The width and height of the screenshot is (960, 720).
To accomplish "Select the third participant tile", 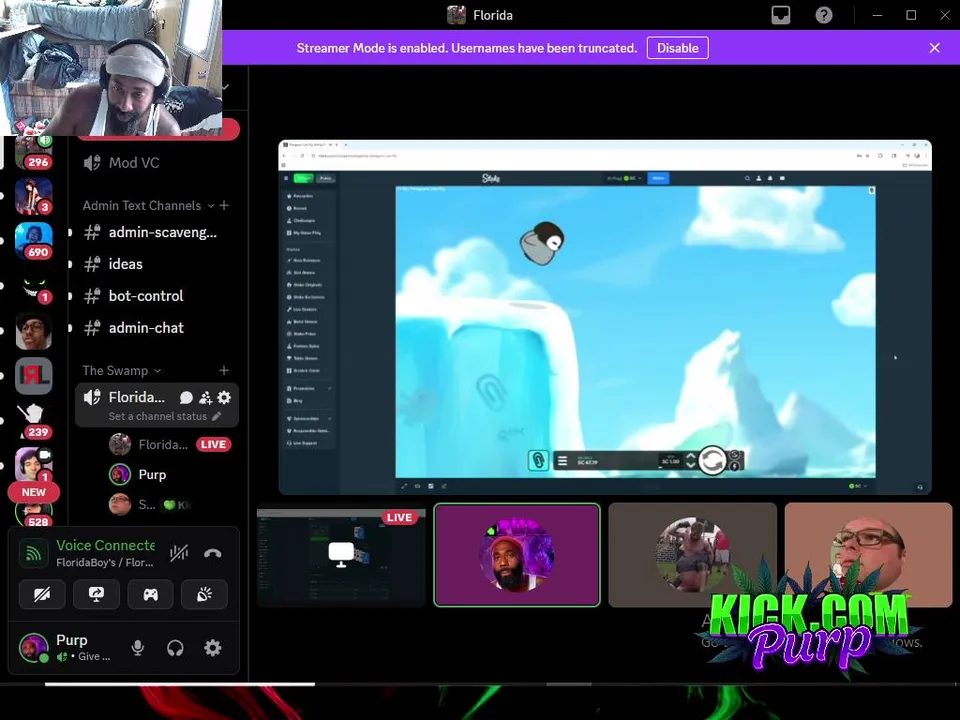I will (692, 555).
